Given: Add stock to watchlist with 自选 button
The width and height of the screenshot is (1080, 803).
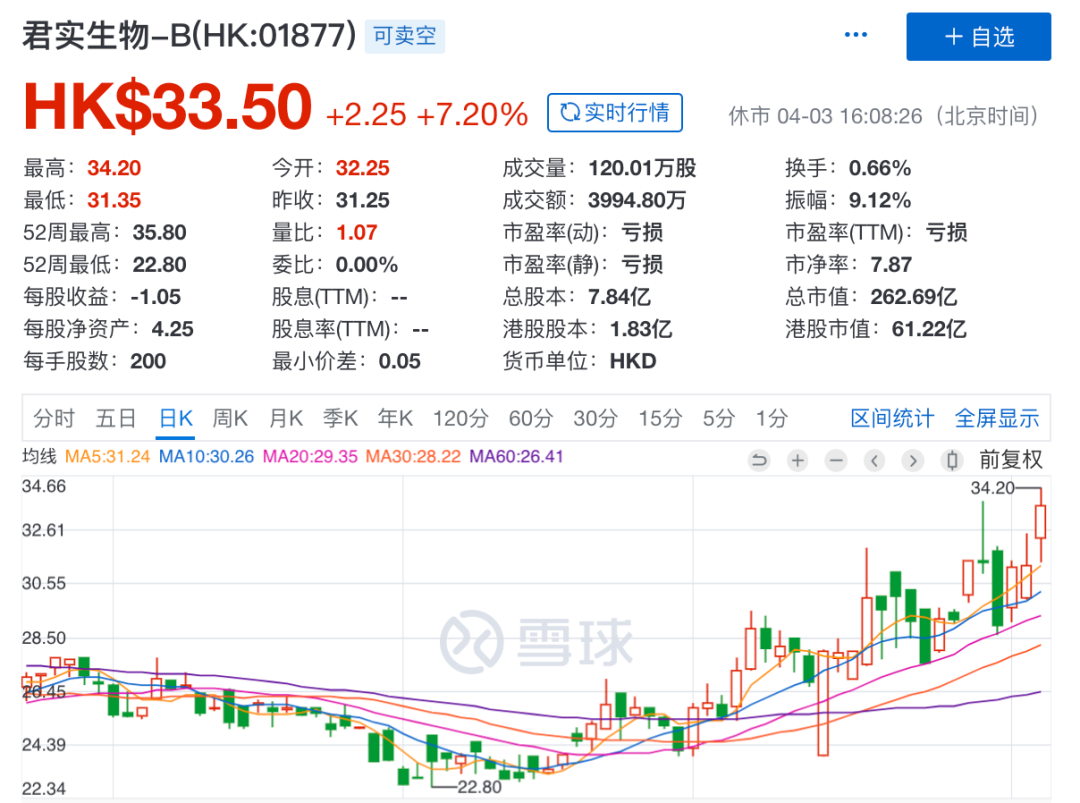Looking at the screenshot, I should tap(978, 36).
